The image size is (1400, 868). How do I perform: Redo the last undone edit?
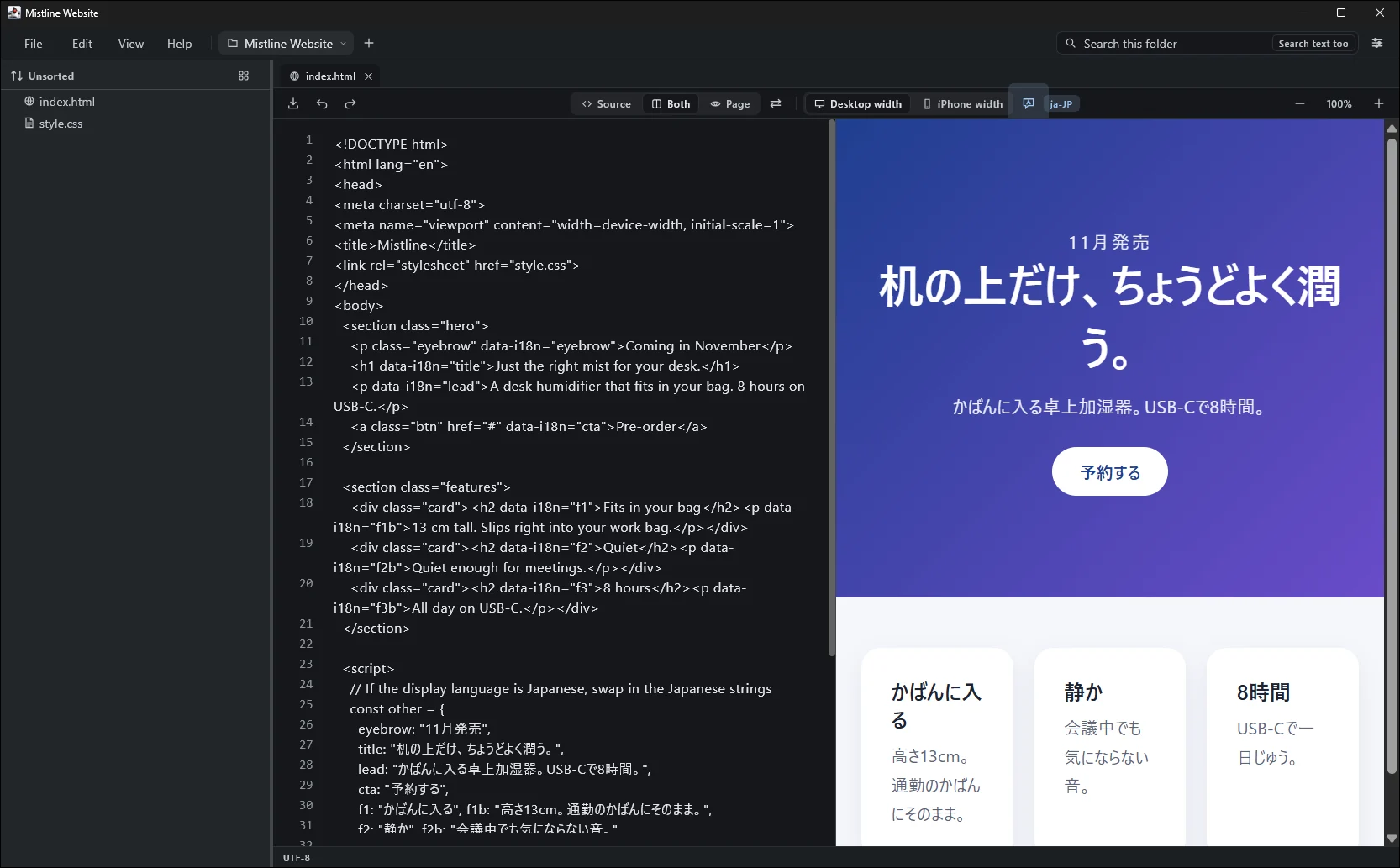tap(350, 103)
